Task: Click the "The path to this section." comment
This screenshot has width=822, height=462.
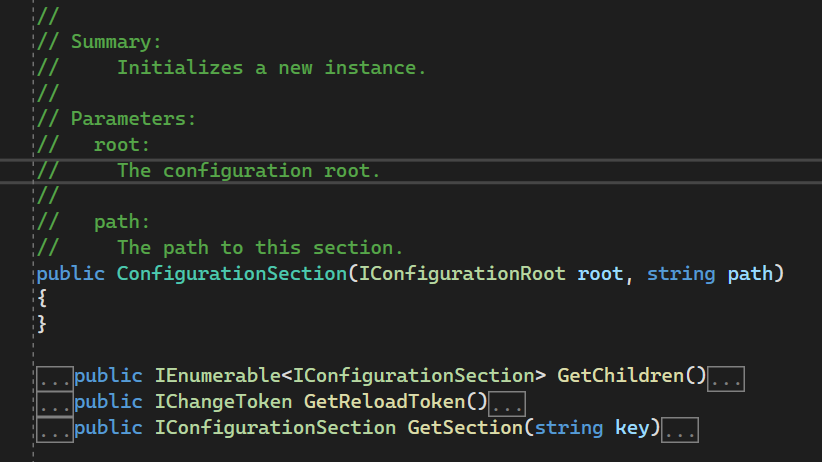Action: 260,247
